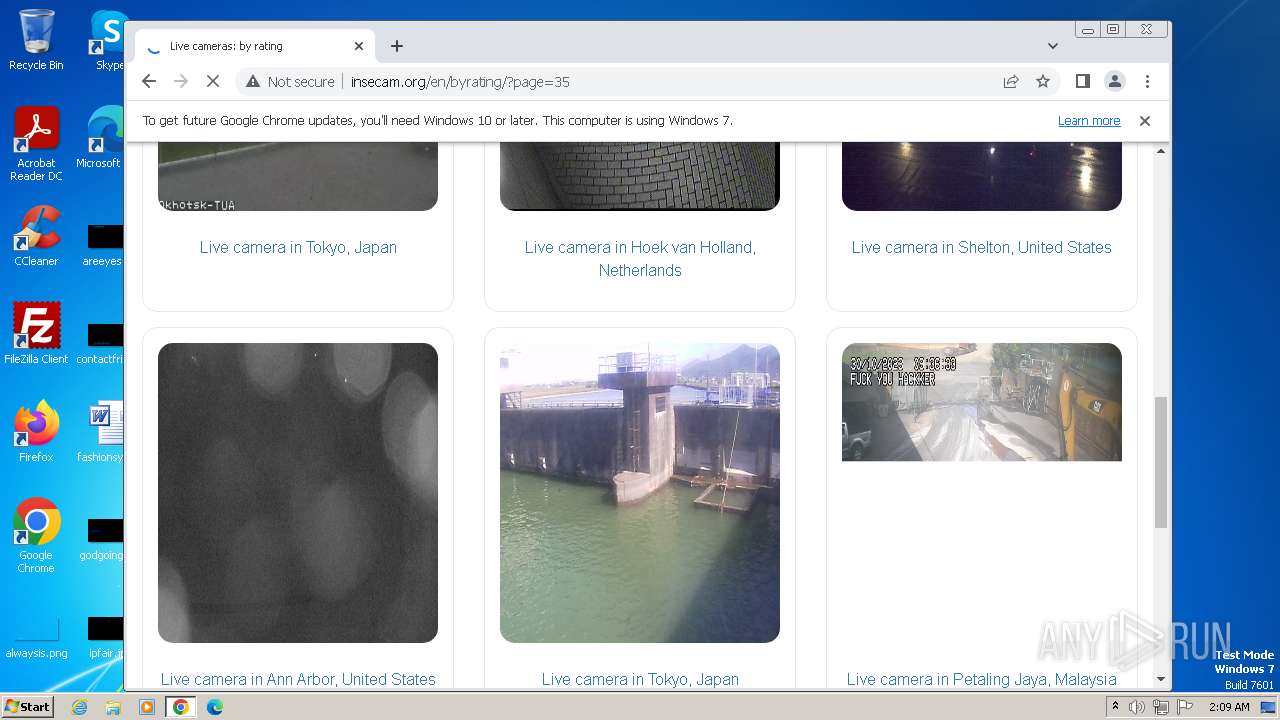Open Live camera in Petaling Jaya, Malaysia
The image size is (1280, 720).
click(x=981, y=679)
